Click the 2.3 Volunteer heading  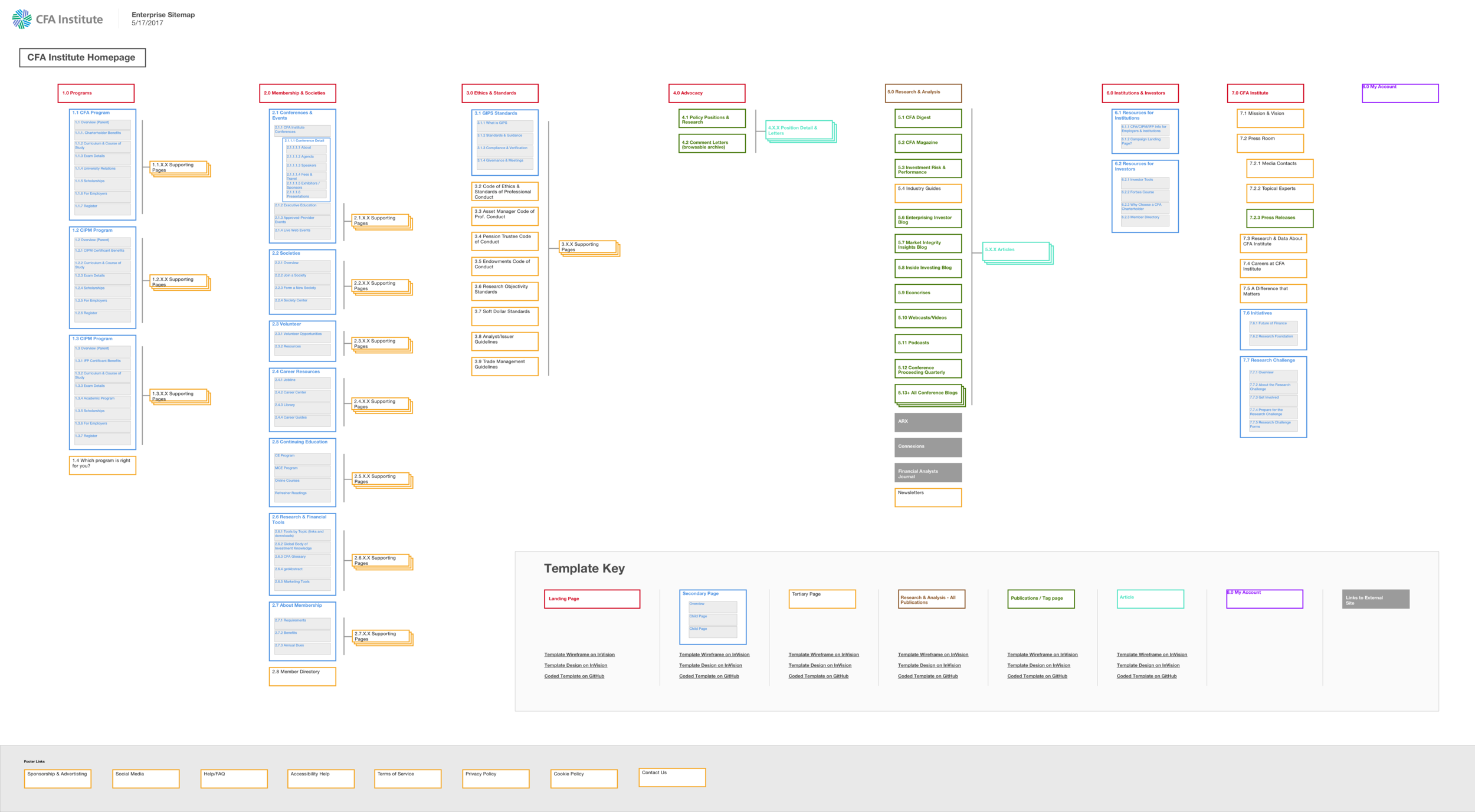pos(287,324)
